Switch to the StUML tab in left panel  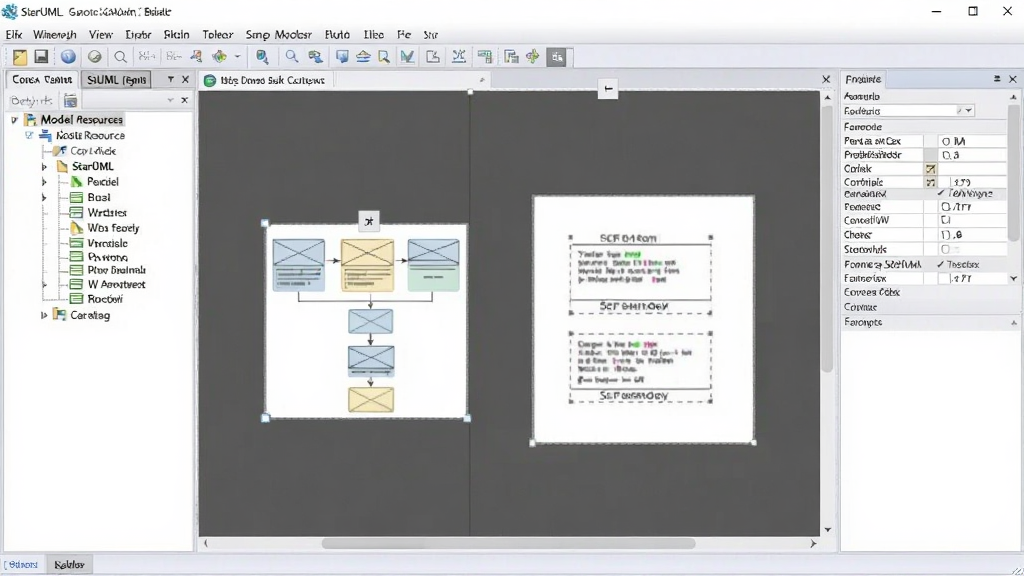pyautogui.click(x=116, y=80)
